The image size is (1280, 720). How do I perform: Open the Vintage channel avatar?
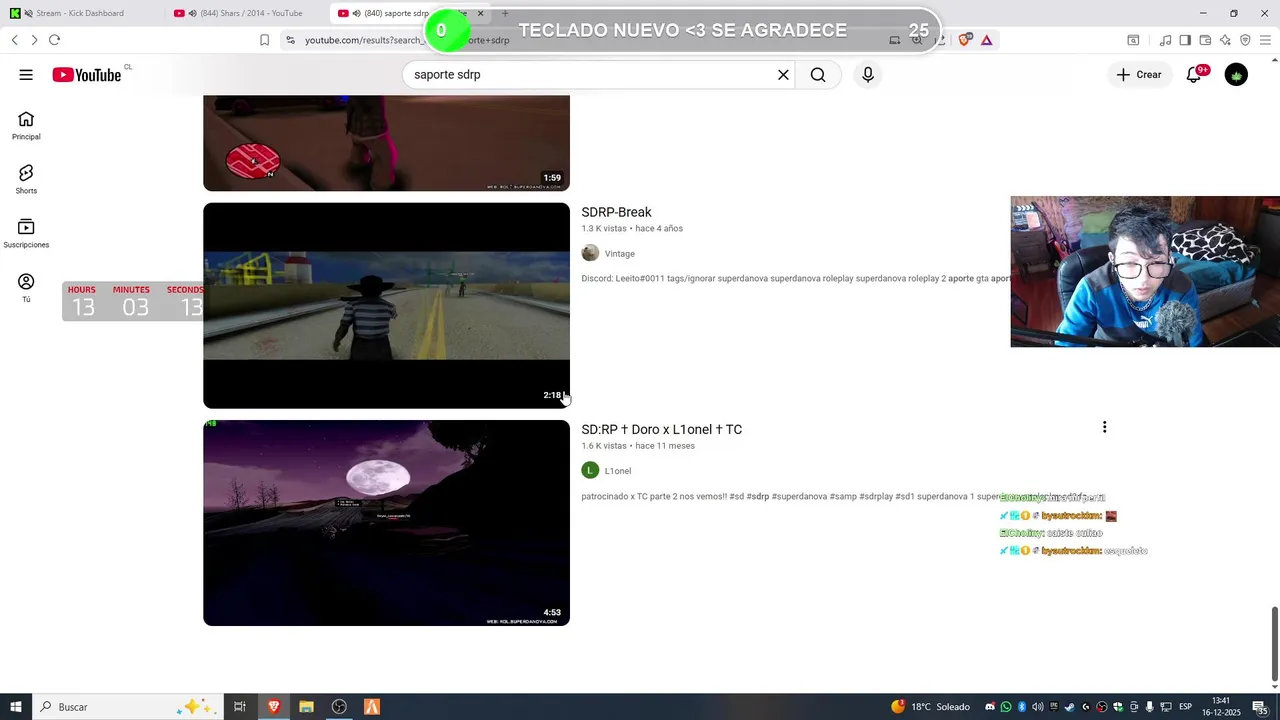click(590, 253)
